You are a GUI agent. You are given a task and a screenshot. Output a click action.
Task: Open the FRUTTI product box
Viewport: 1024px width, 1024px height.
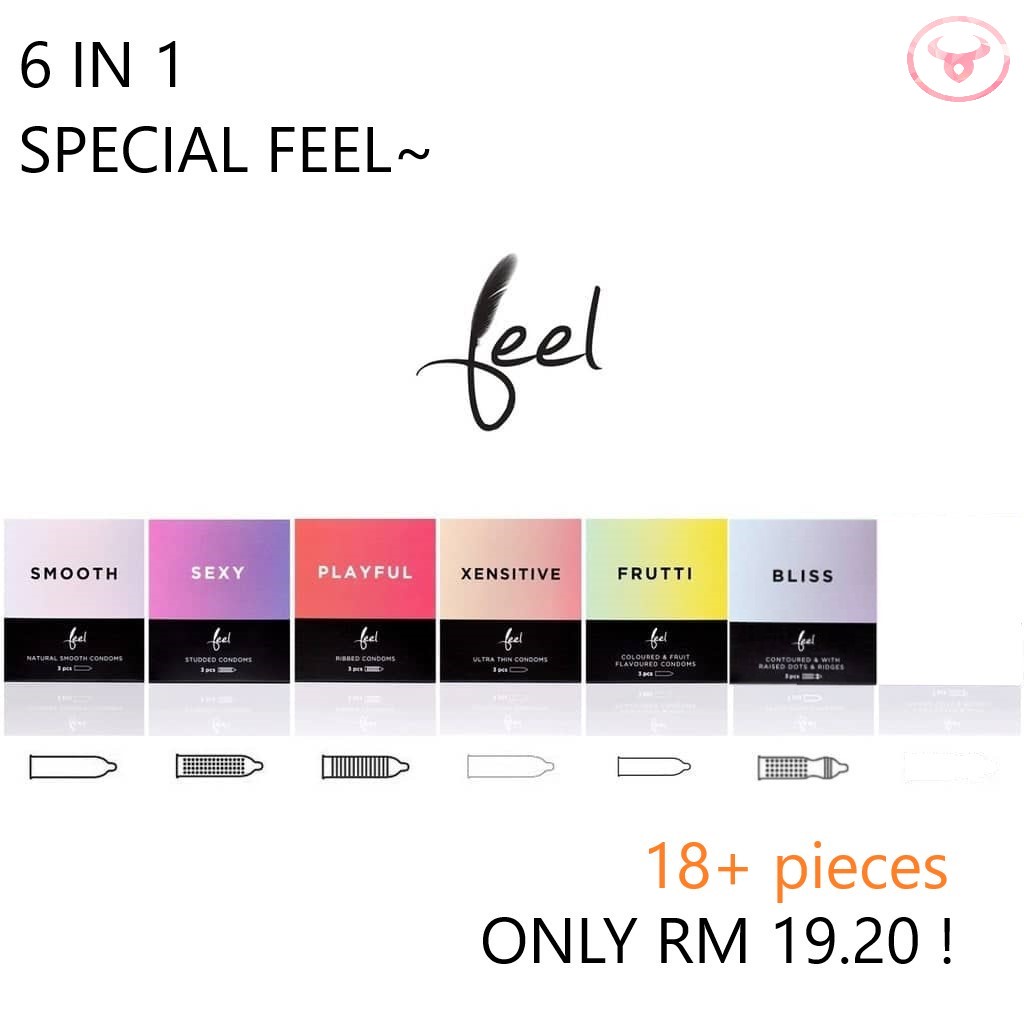(x=656, y=601)
